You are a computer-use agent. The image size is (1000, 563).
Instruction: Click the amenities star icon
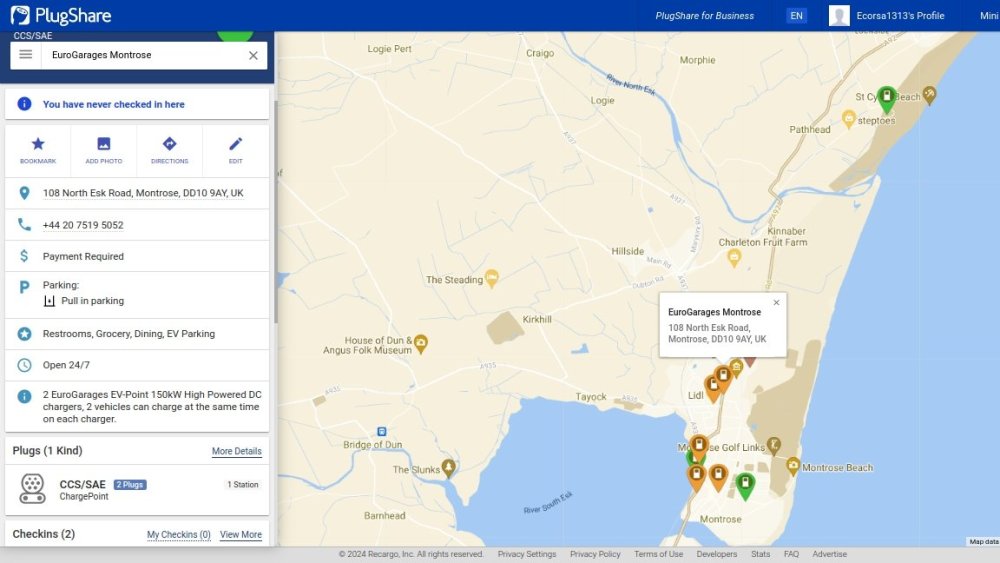[24, 333]
